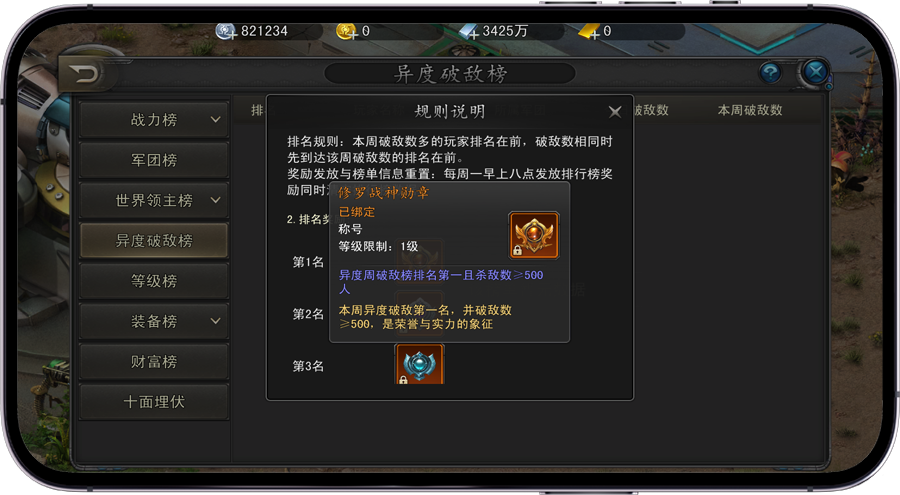Open the 军团榜 ranking tab
Image resolution: width=900 pixels, height=495 pixels.
[x=154, y=160]
